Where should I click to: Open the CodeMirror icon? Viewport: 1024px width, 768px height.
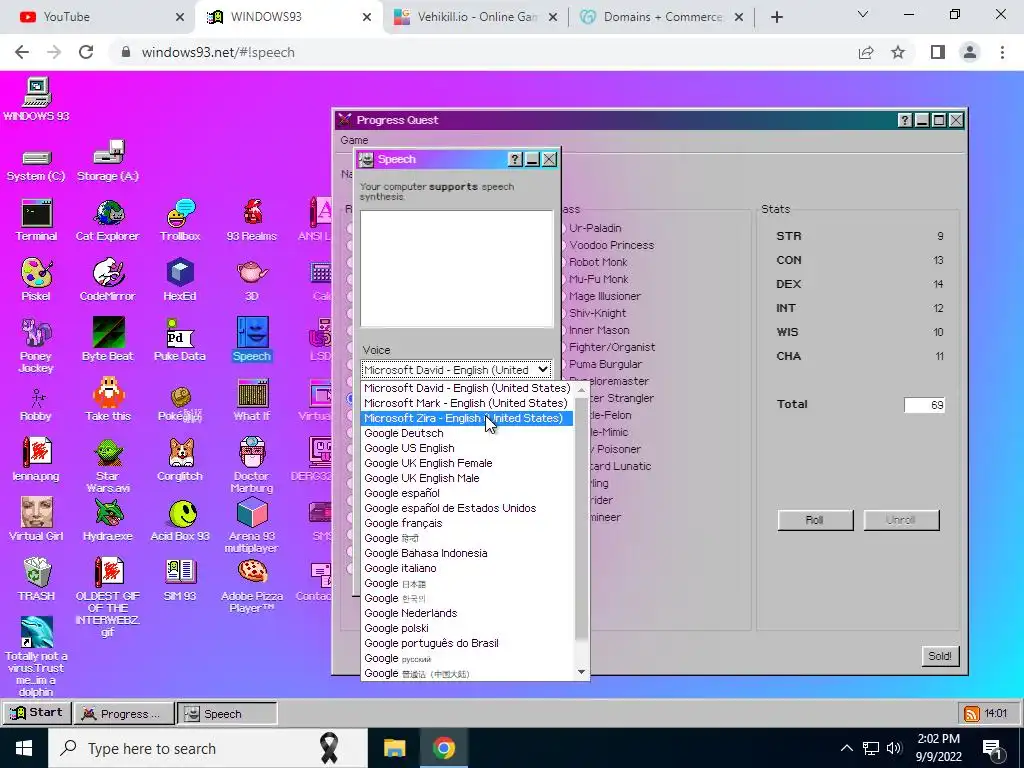click(x=108, y=280)
